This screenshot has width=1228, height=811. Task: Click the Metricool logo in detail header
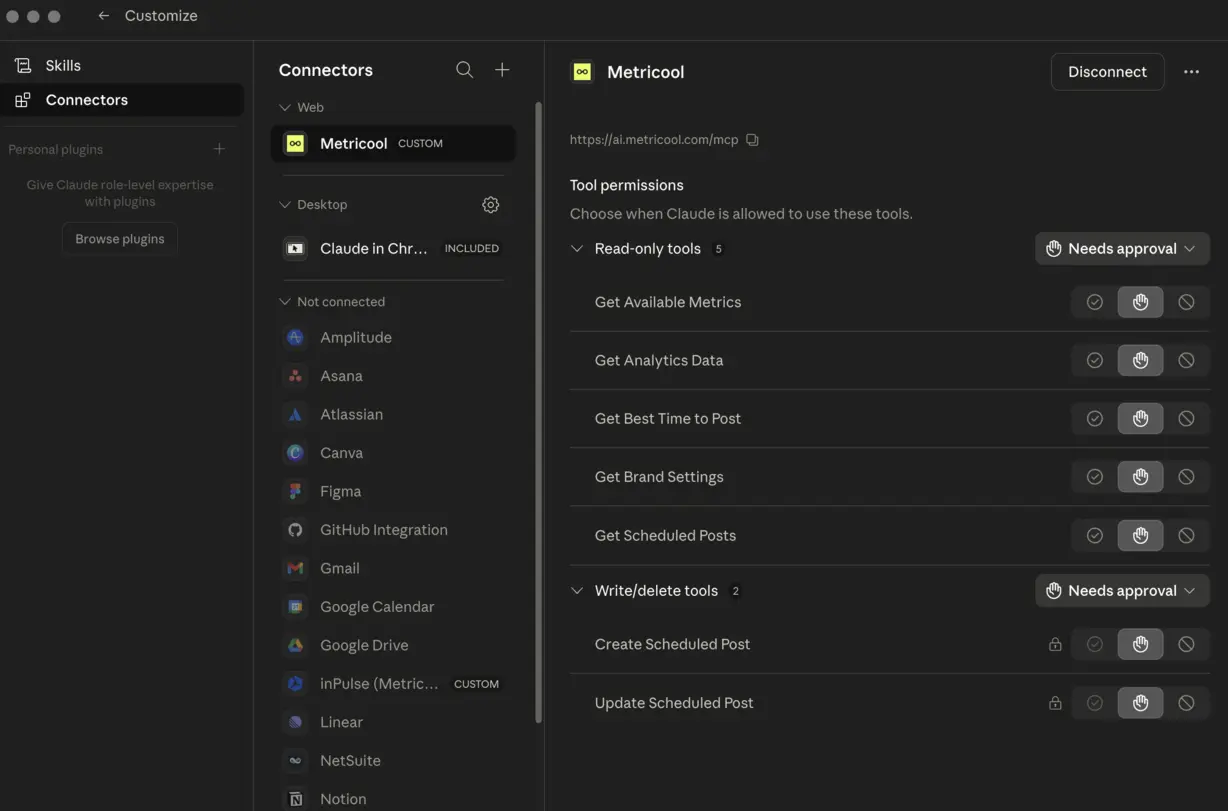(x=582, y=72)
